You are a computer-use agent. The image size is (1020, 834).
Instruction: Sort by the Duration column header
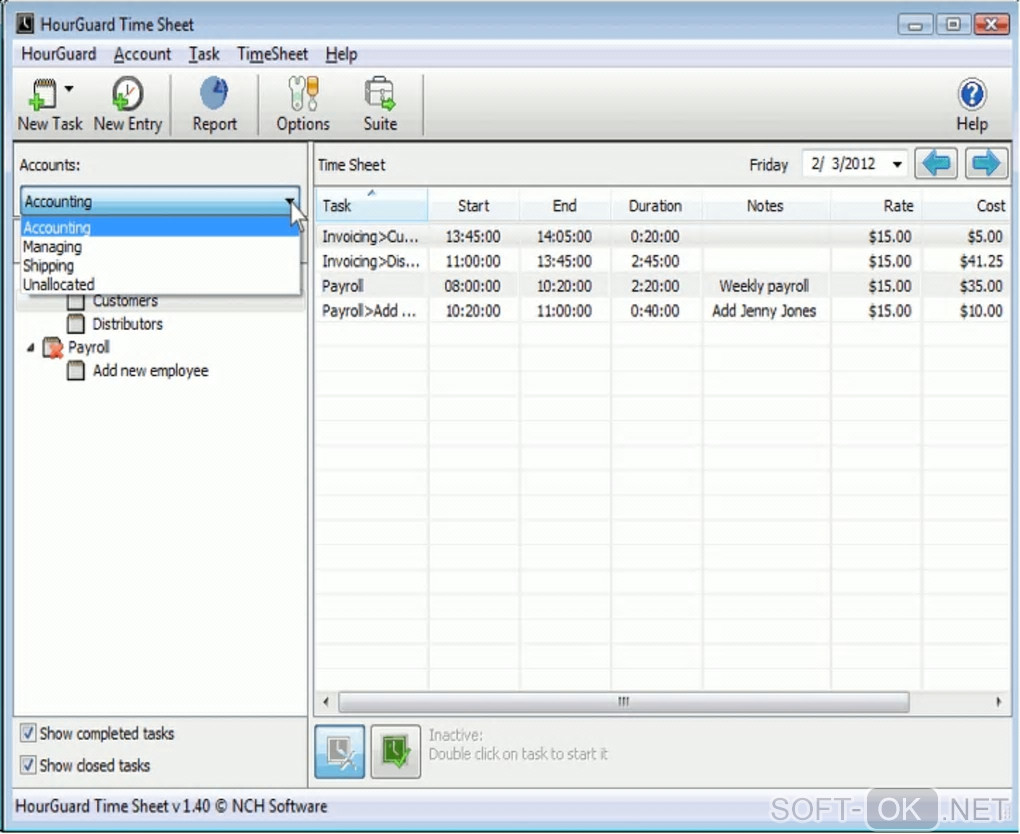pyautogui.click(x=656, y=206)
